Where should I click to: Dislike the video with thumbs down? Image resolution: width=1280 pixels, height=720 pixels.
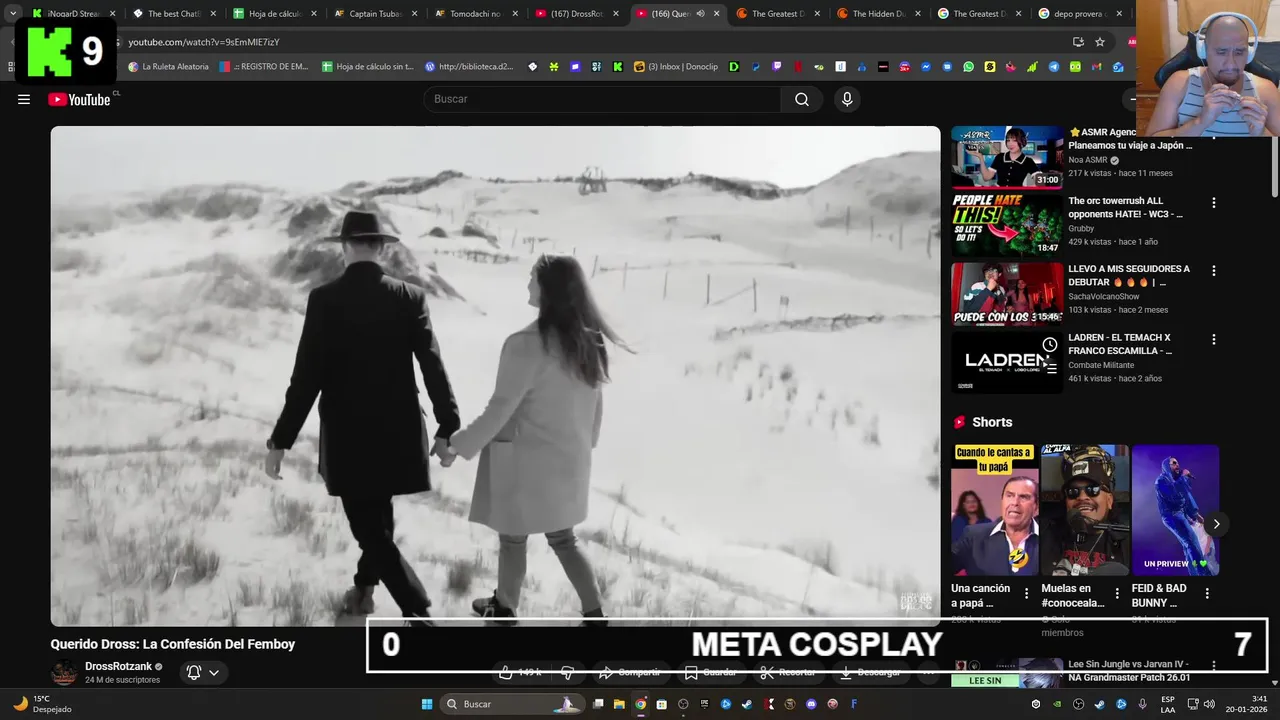(x=567, y=673)
